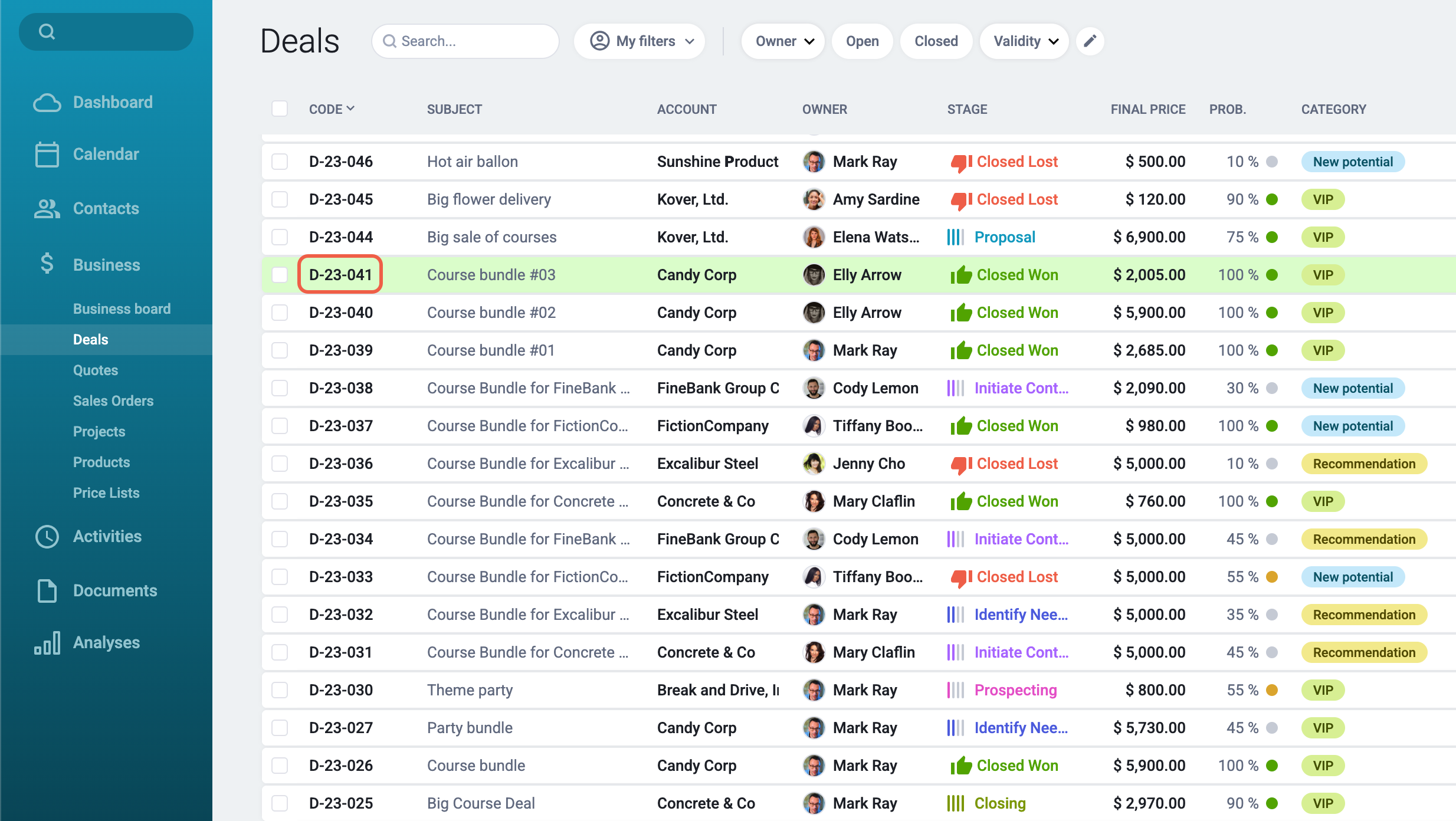Screen dimensions: 1456x821
Task: Filter deals with the Open button
Action: point(862,41)
